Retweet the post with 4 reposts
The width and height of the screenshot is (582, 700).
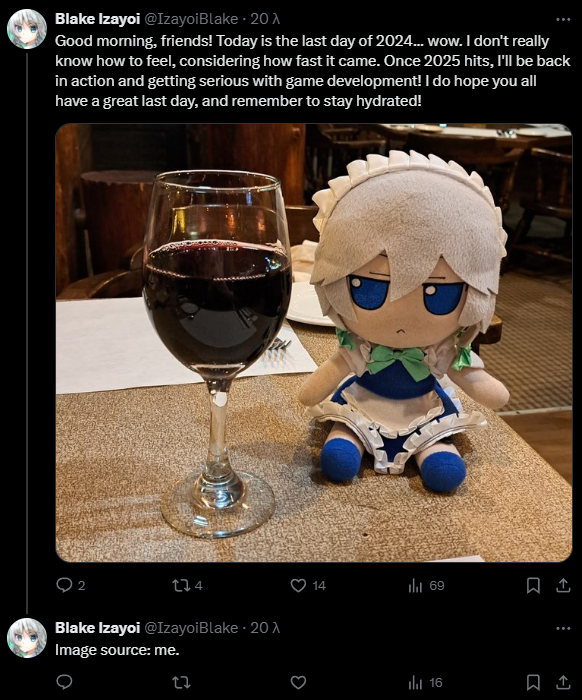coord(181,585)
